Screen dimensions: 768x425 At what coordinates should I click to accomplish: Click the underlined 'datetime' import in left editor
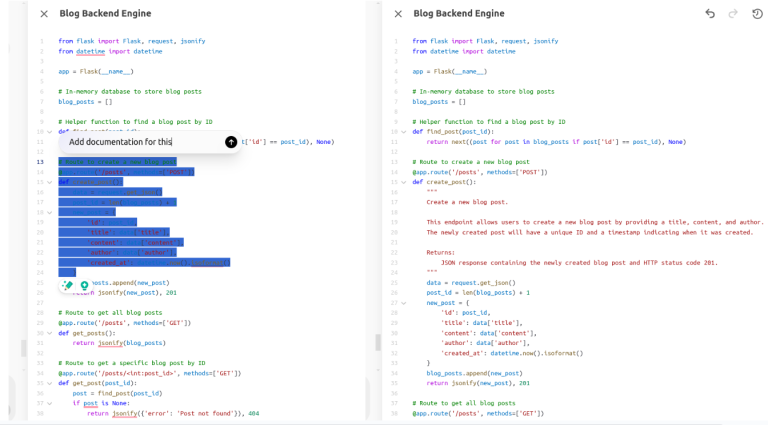point(90,51)
